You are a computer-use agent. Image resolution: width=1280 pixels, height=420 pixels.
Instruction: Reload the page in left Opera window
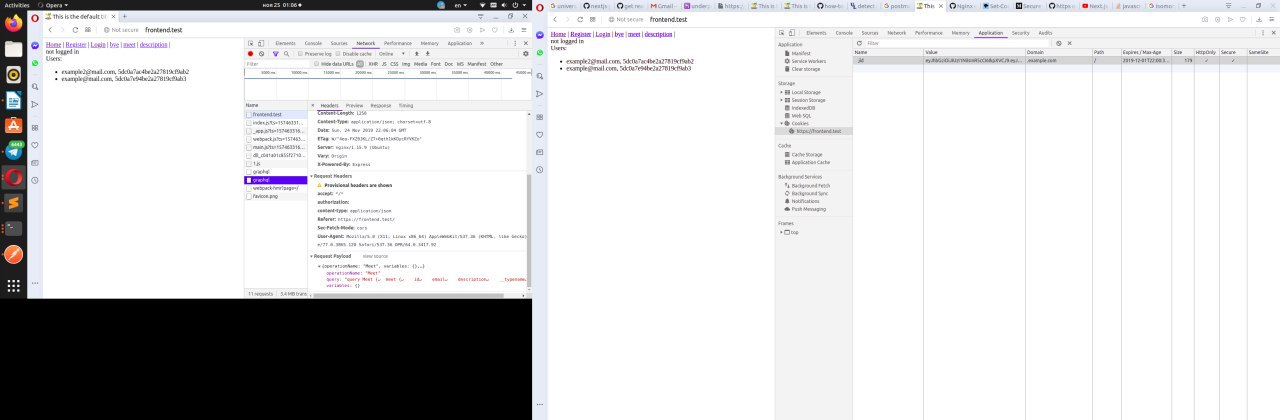coord(75,30)
